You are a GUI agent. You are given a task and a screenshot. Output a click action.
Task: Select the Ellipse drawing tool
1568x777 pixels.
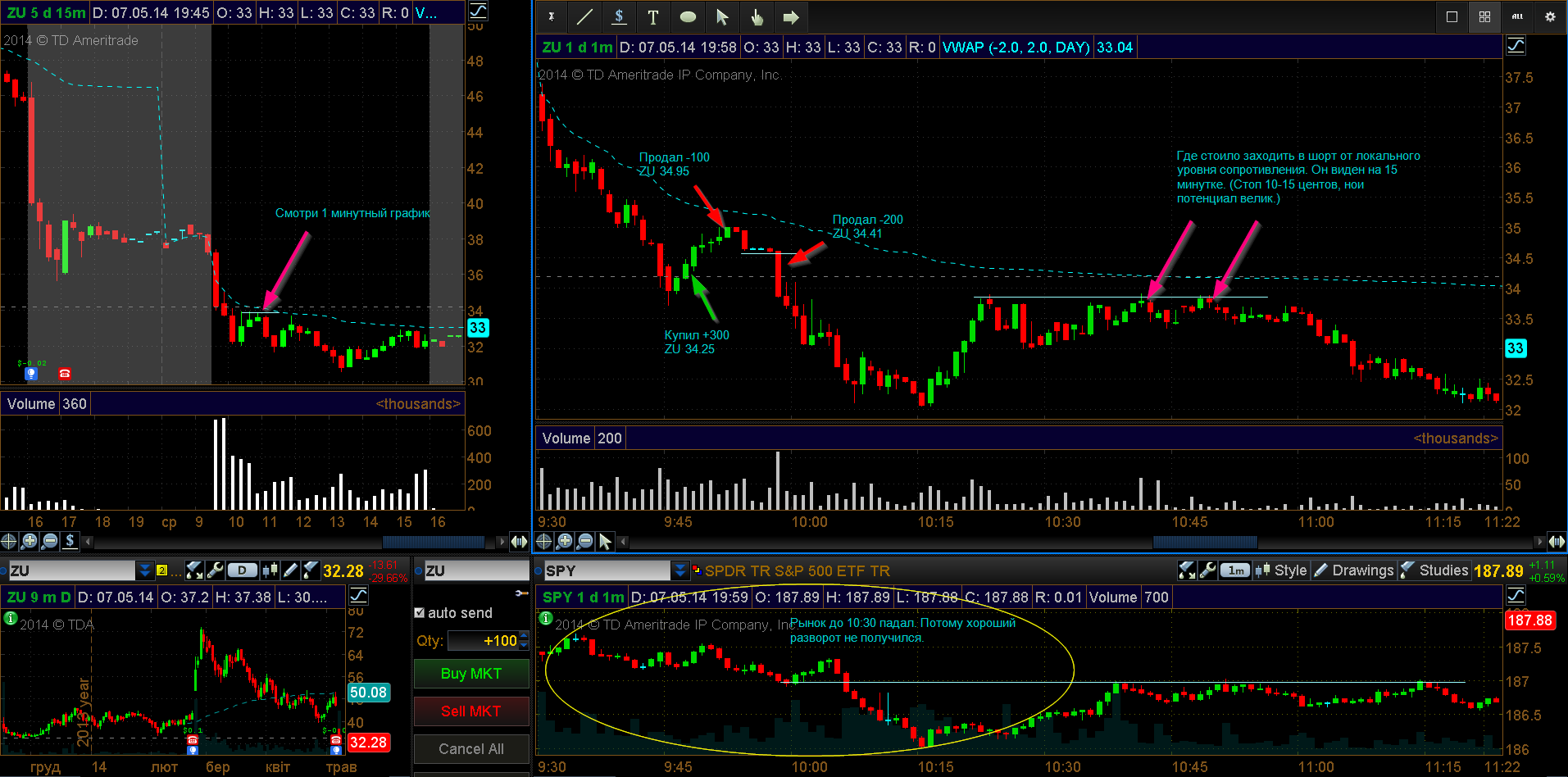688,16
